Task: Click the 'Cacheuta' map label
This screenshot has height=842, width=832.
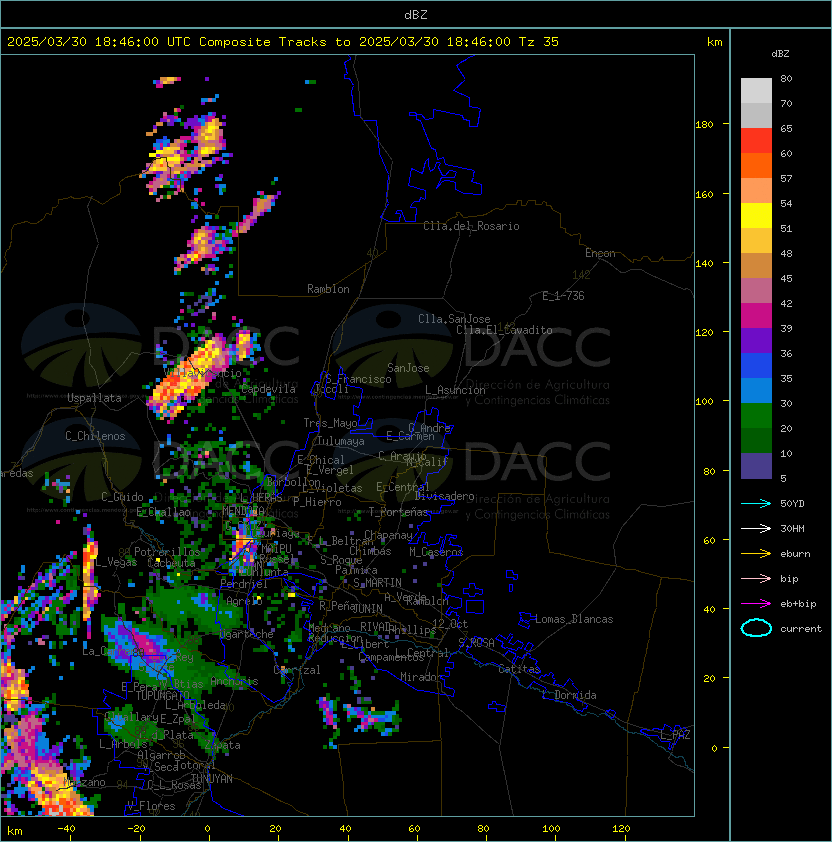Action: [x=171, y=563]
